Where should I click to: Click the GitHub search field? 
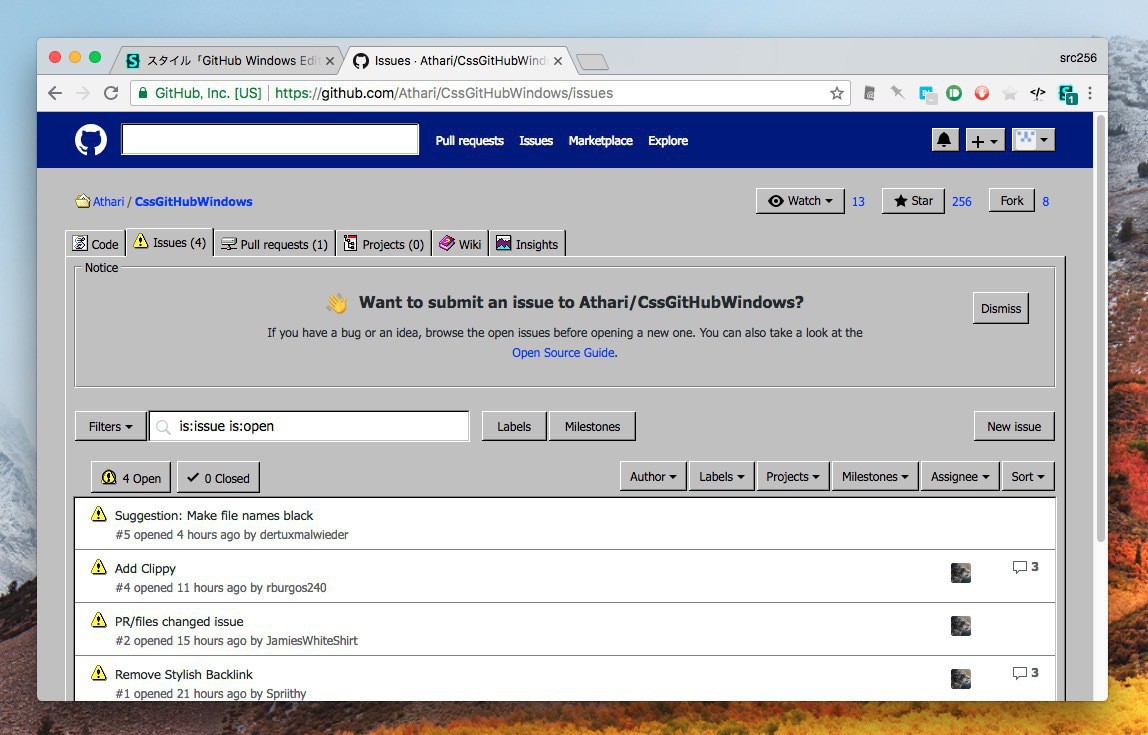(x=270, y=139)
